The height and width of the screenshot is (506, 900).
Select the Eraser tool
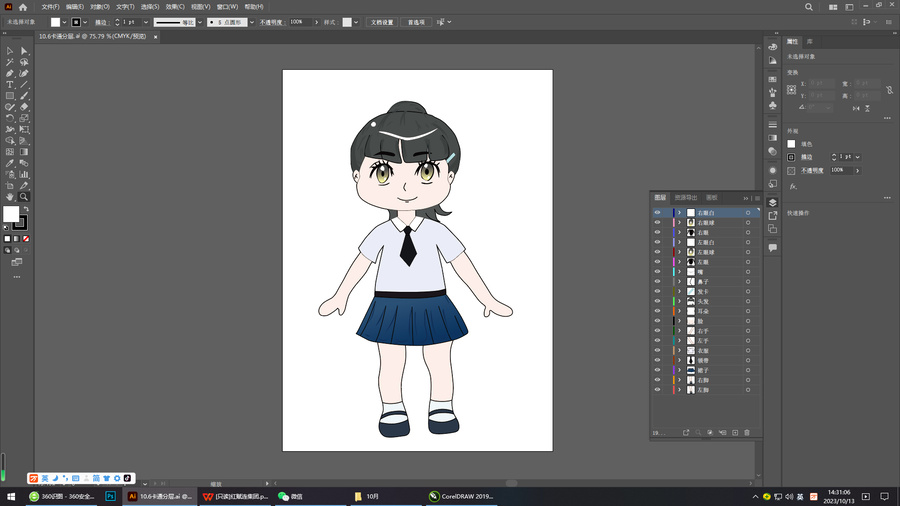click(x=24, y=107)
